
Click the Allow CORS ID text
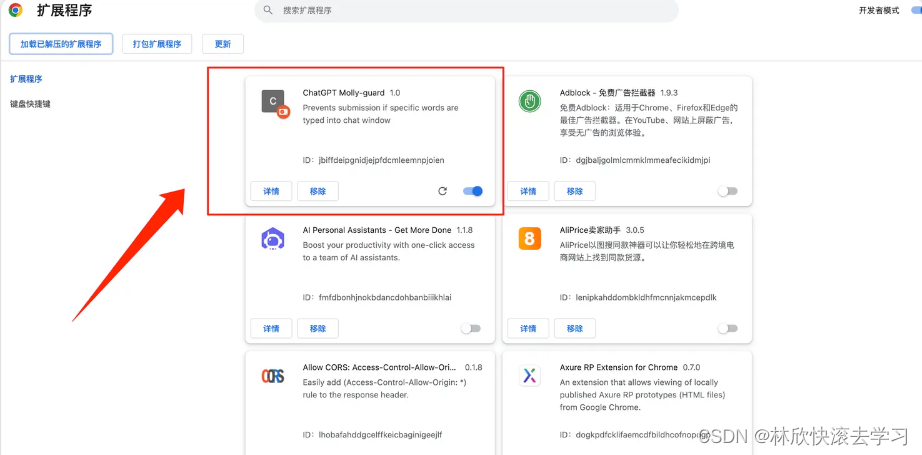click(x=372, y=435)
